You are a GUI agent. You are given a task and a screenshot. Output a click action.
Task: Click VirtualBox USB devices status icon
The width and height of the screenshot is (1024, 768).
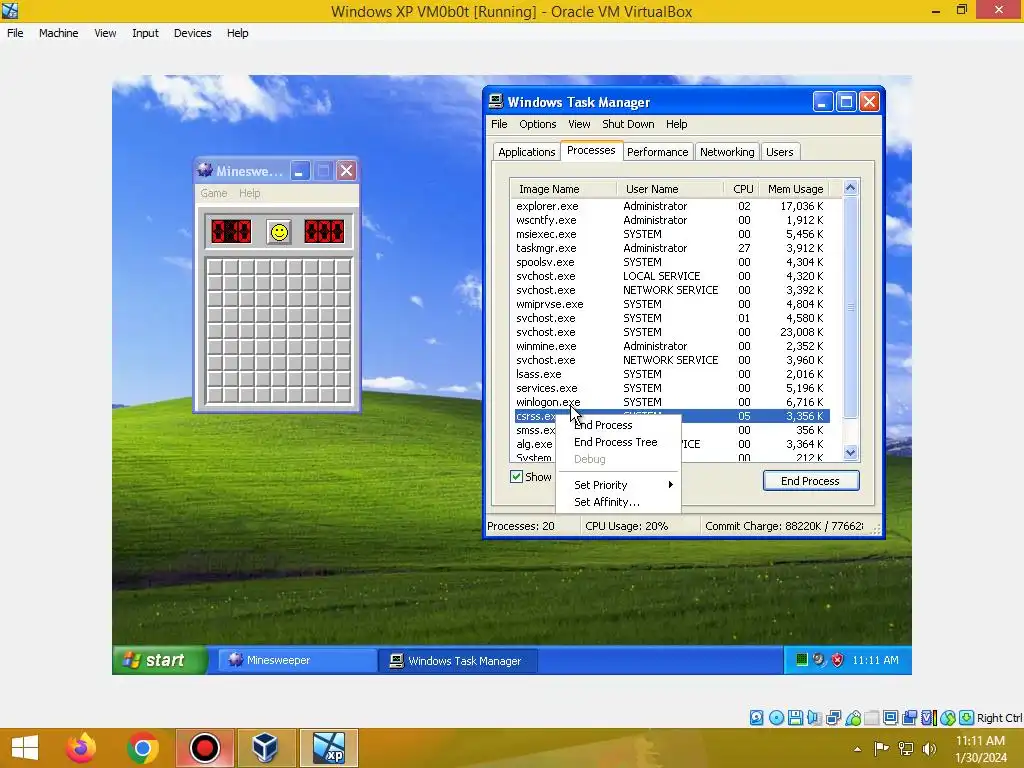click(853, 718)
